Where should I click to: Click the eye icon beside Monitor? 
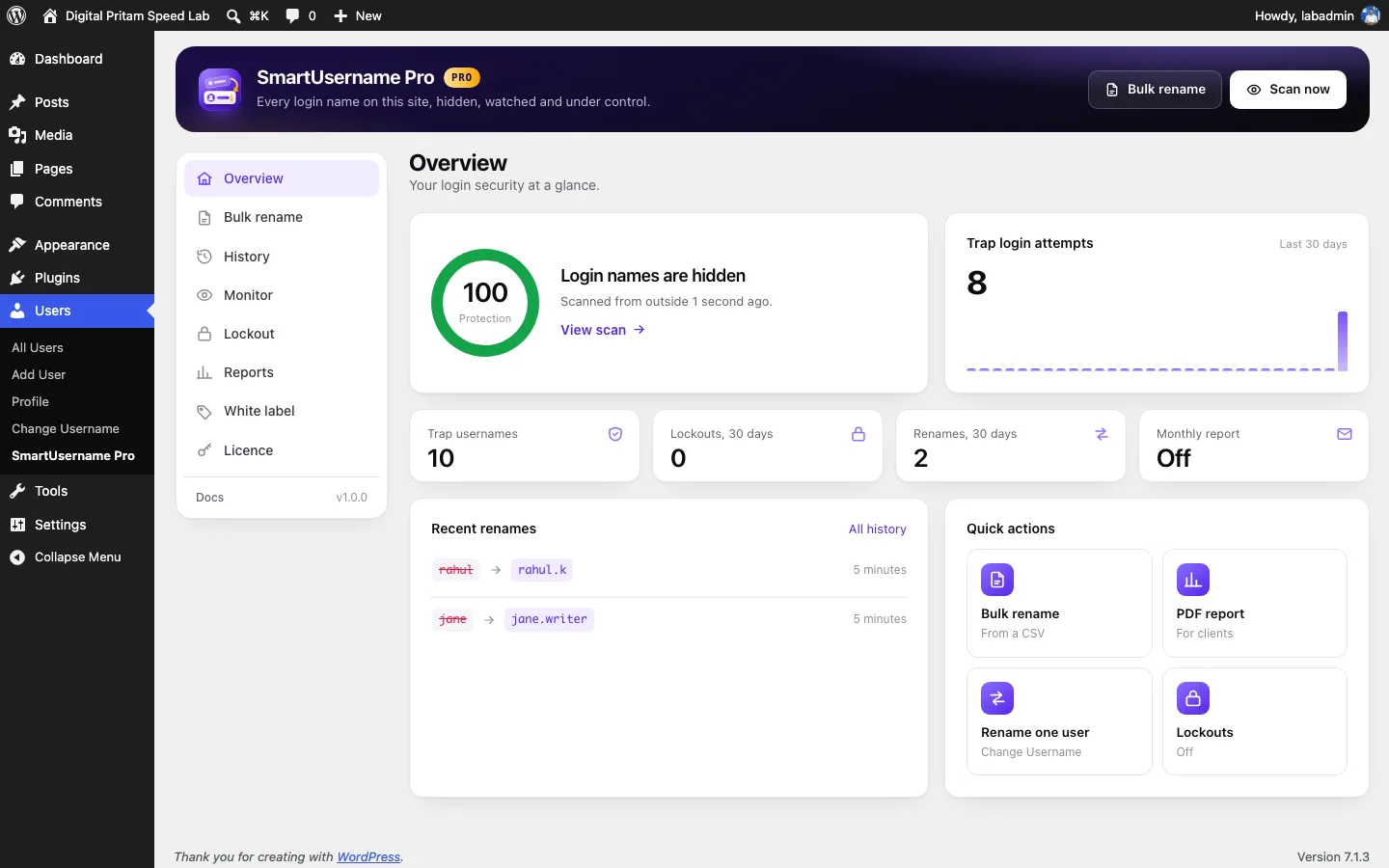tap(204, 295)
